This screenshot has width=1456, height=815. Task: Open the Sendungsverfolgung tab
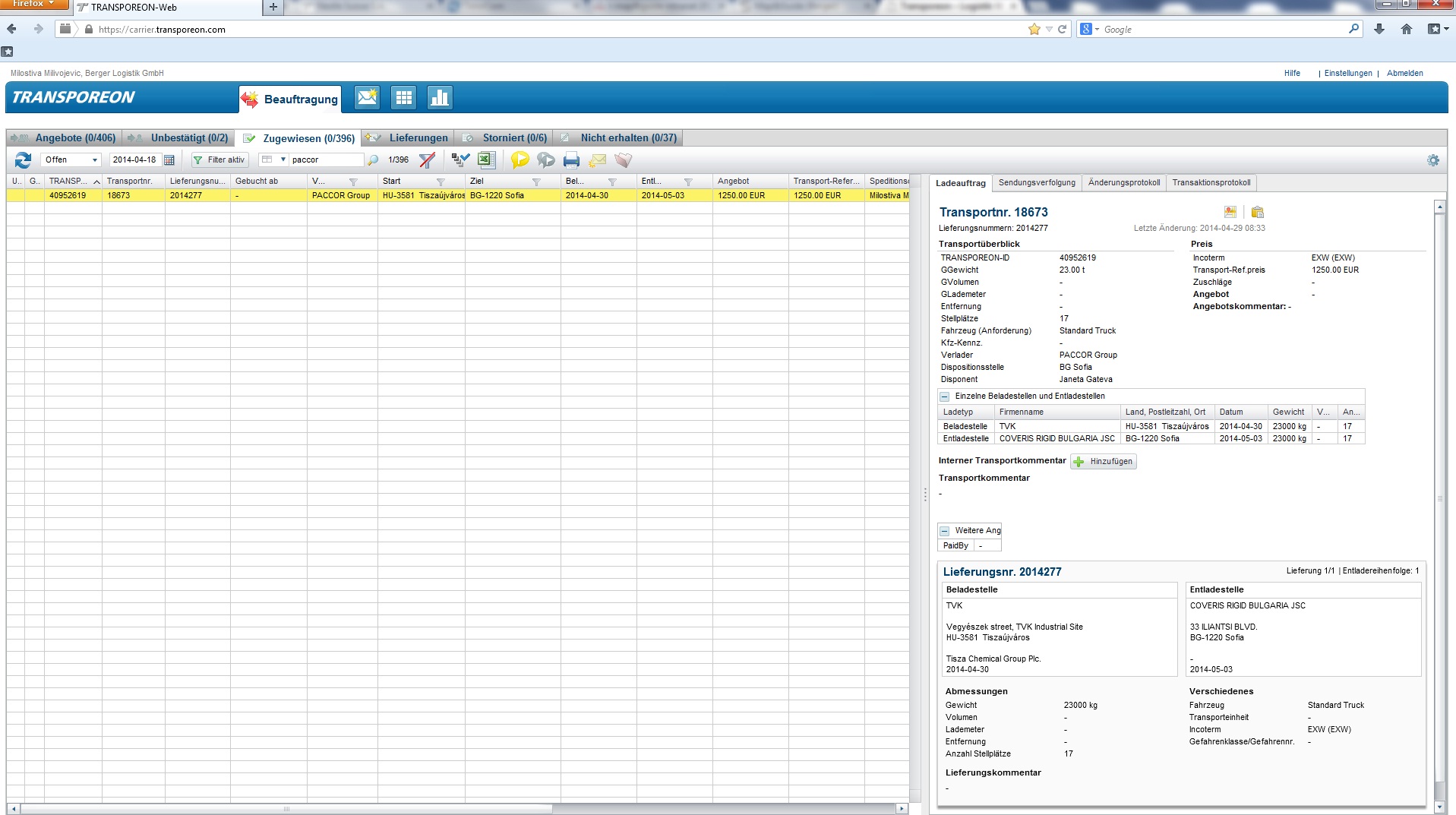[x=1037, y=182]
